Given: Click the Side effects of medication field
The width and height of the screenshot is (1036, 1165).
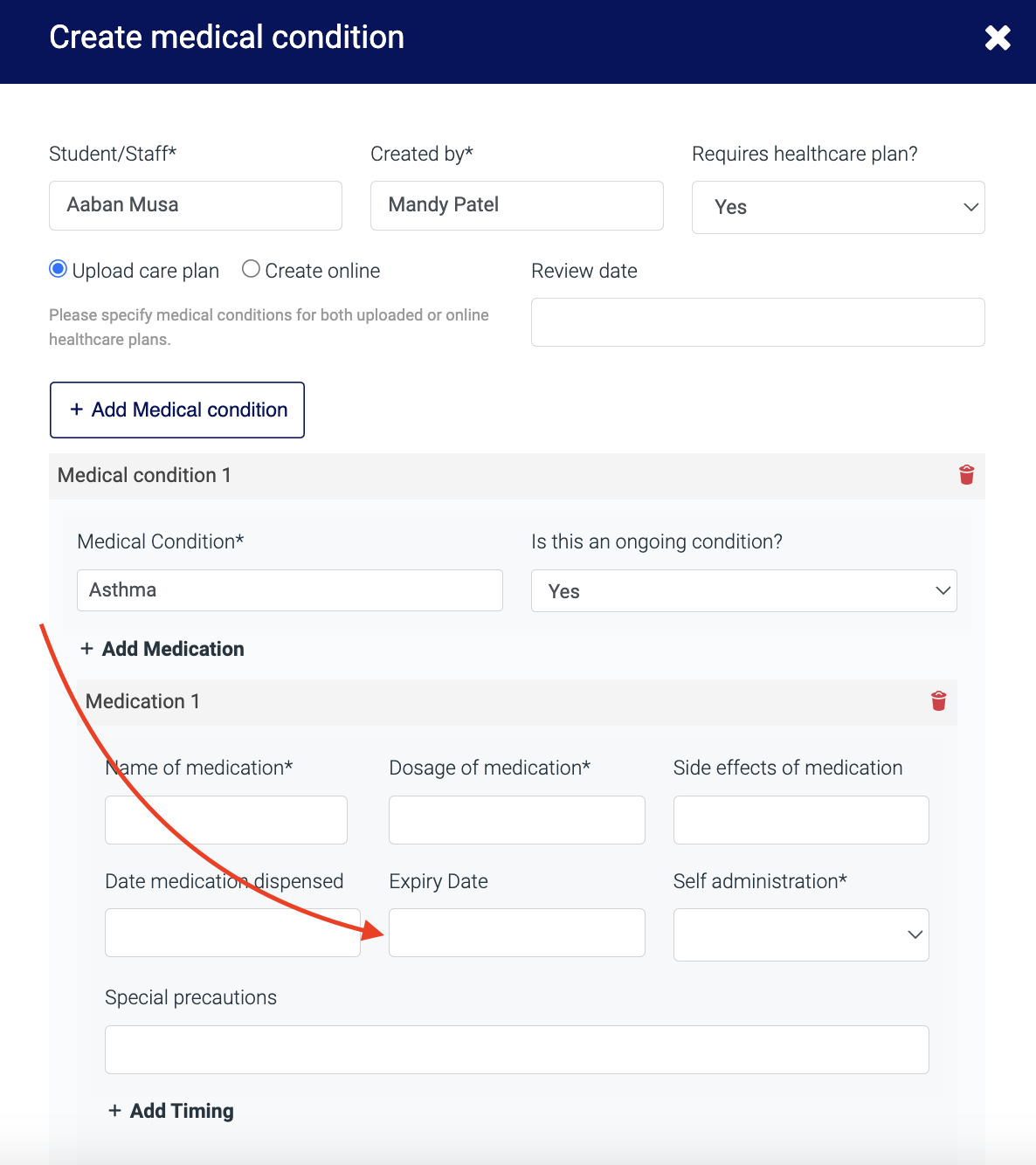Looking at the screenshot, I should 800,820.
